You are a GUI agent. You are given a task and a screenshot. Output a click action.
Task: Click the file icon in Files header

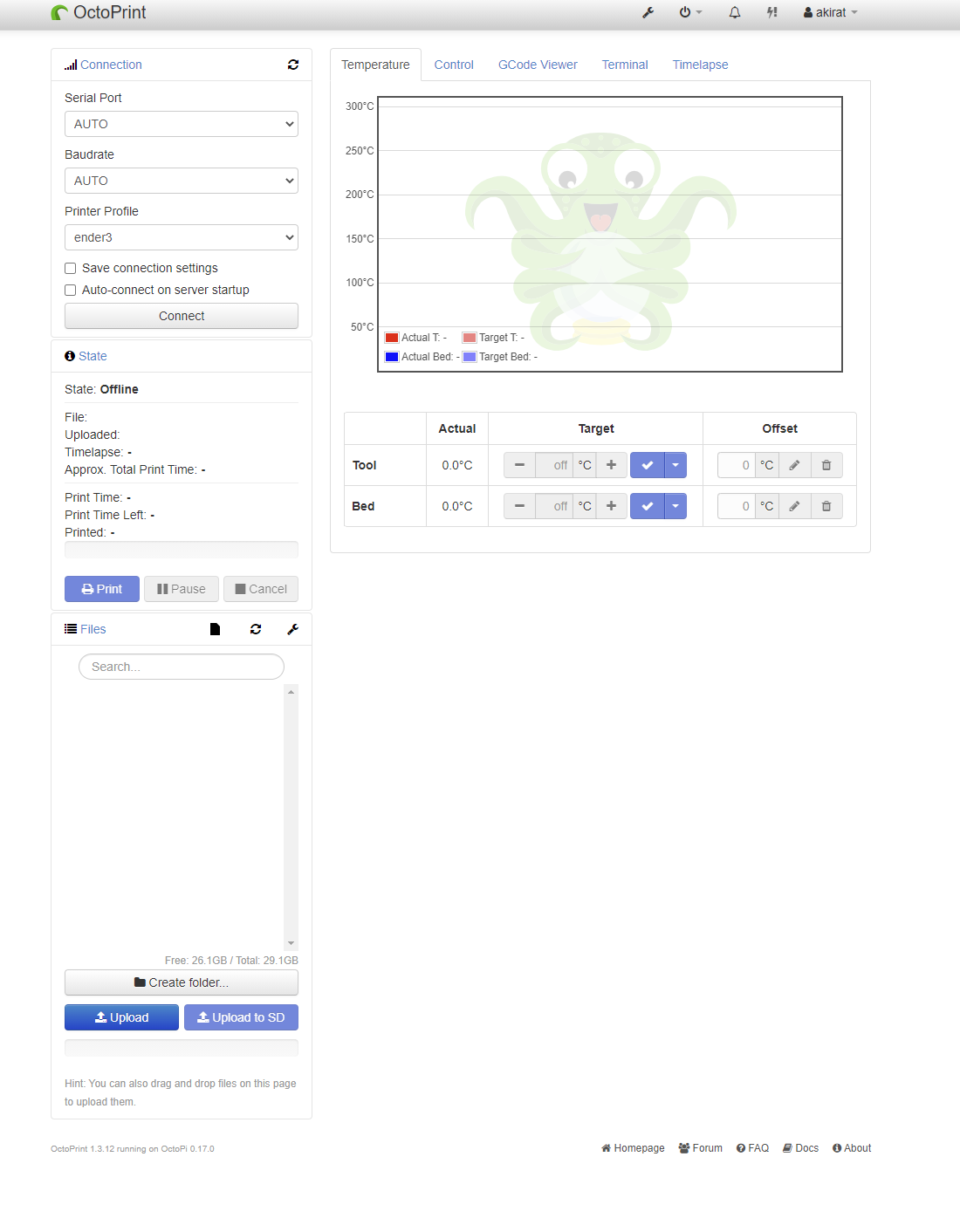coord(216,629)
